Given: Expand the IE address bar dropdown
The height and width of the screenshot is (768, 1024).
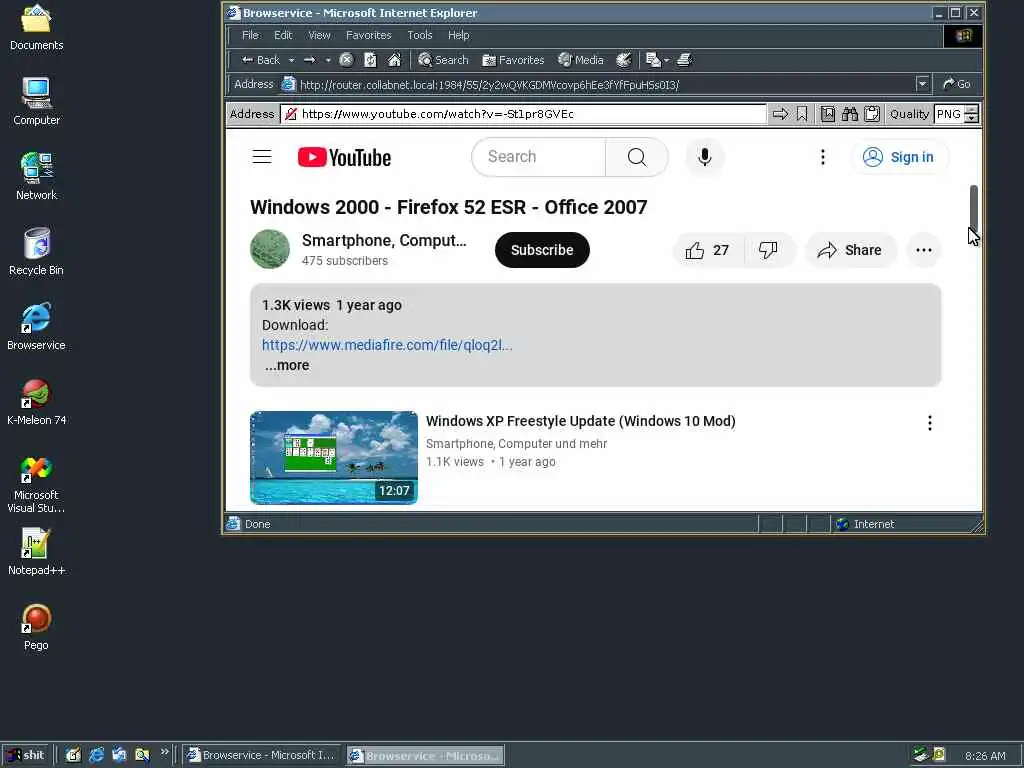Looking at the screenshot, I should point(922,84).
